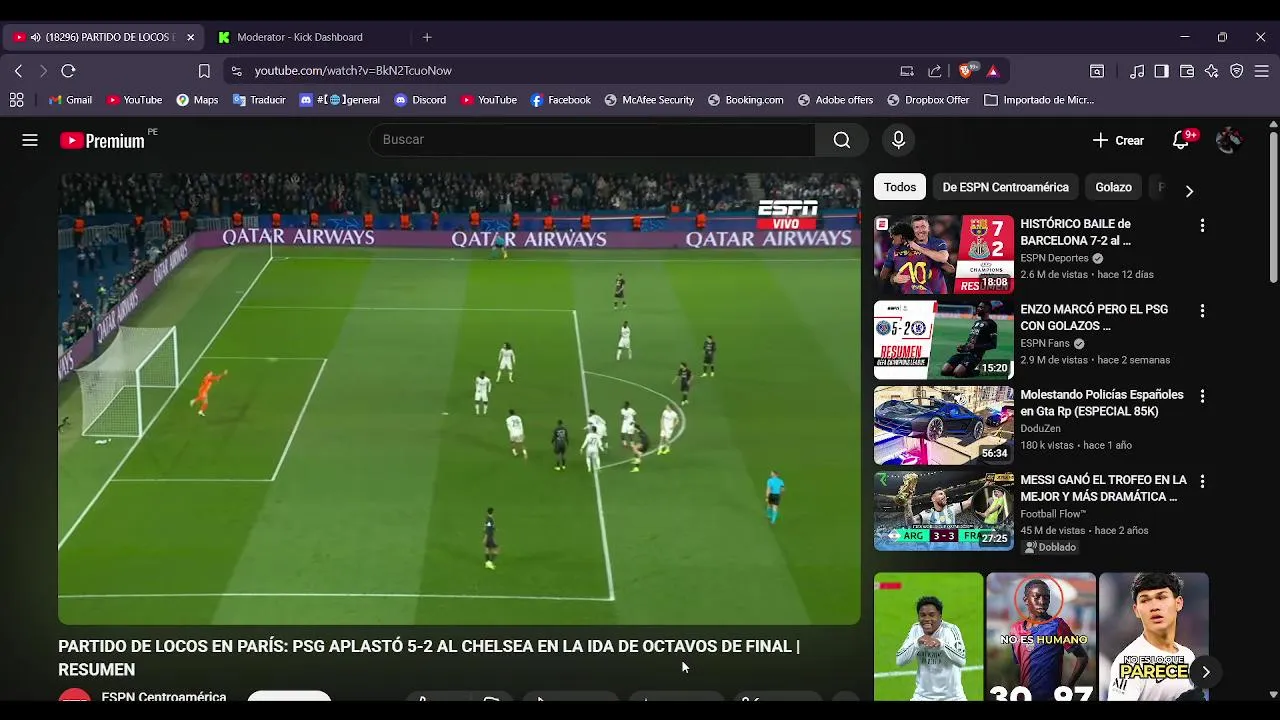Click the Buscar search field
The height and width of the screenshot is (720, 1280).
click(x=592, y=140)
